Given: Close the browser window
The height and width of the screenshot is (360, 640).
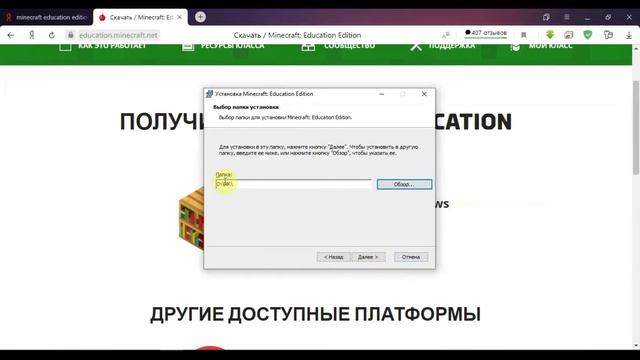Looking at the screenshot, I should [x=629, y=17].
